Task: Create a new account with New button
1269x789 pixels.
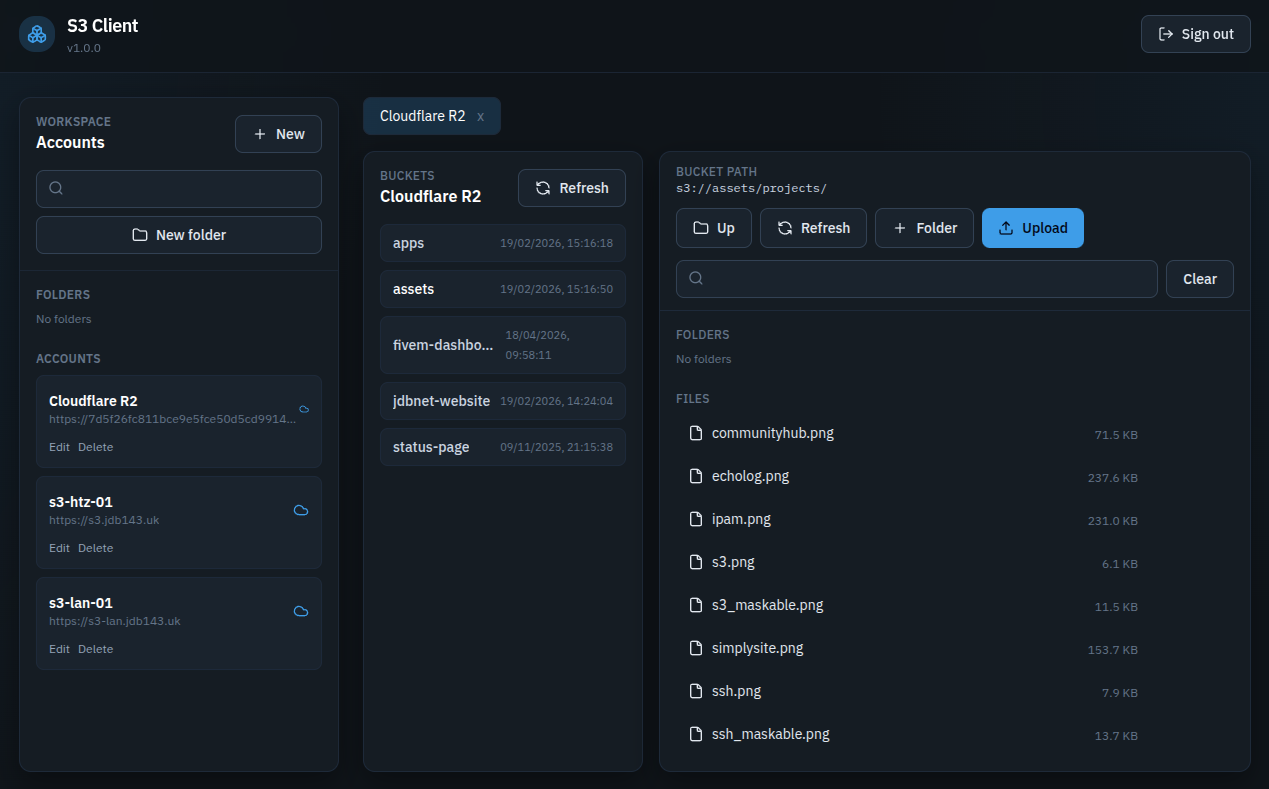Action: 278,134
